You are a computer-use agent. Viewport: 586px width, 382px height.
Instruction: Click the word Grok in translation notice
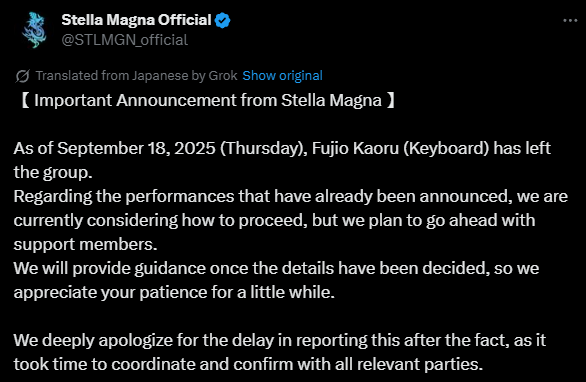coord(223,76)
